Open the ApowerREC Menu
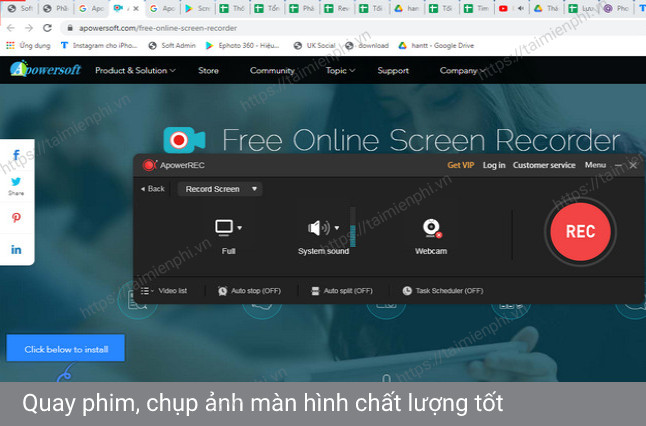Screen dimensions: 646x426 coord(595,165)
